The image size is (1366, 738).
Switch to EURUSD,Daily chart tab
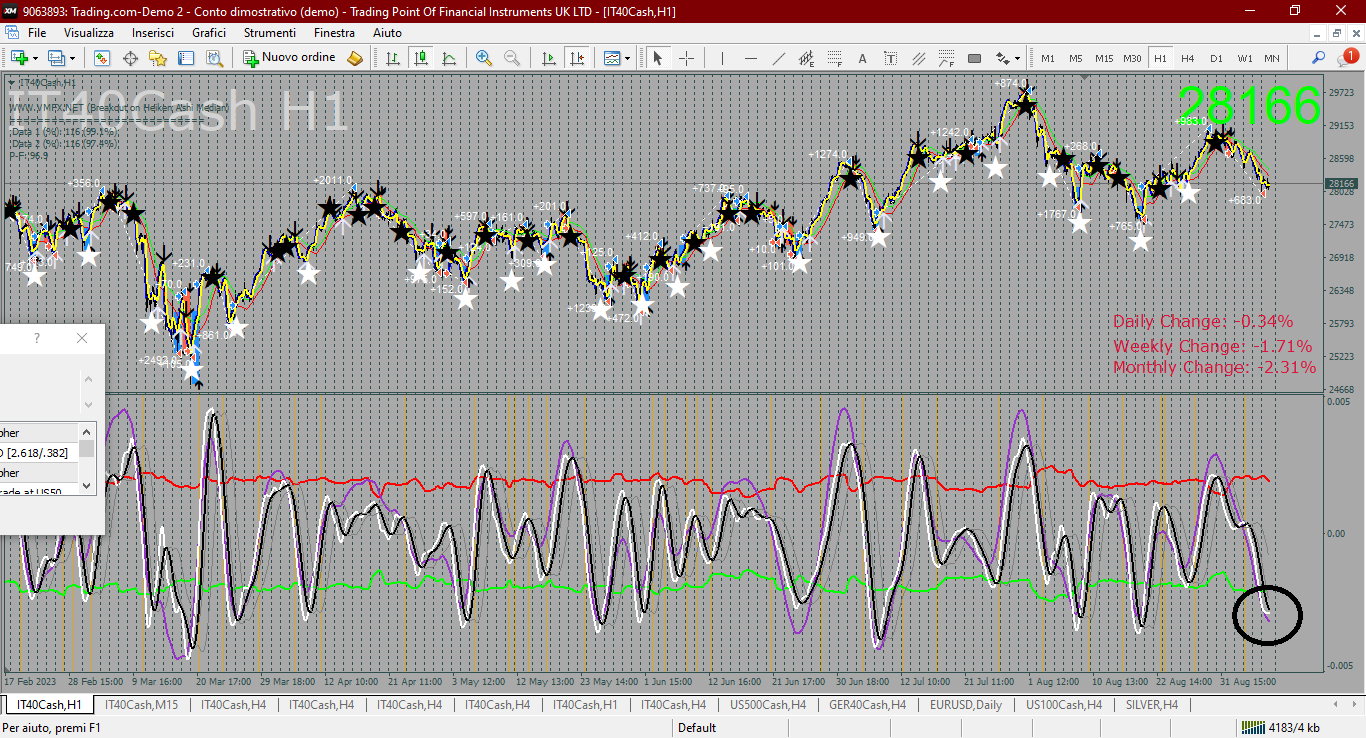(965, 705)
